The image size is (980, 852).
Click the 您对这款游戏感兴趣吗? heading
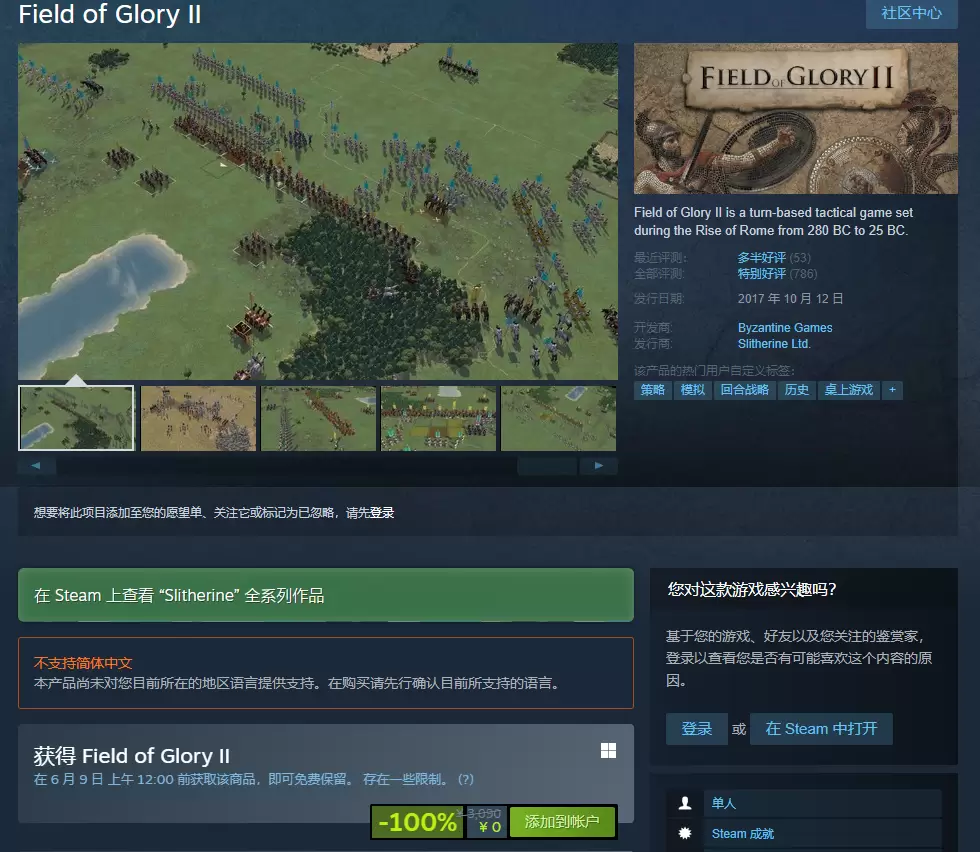(752, 589)
